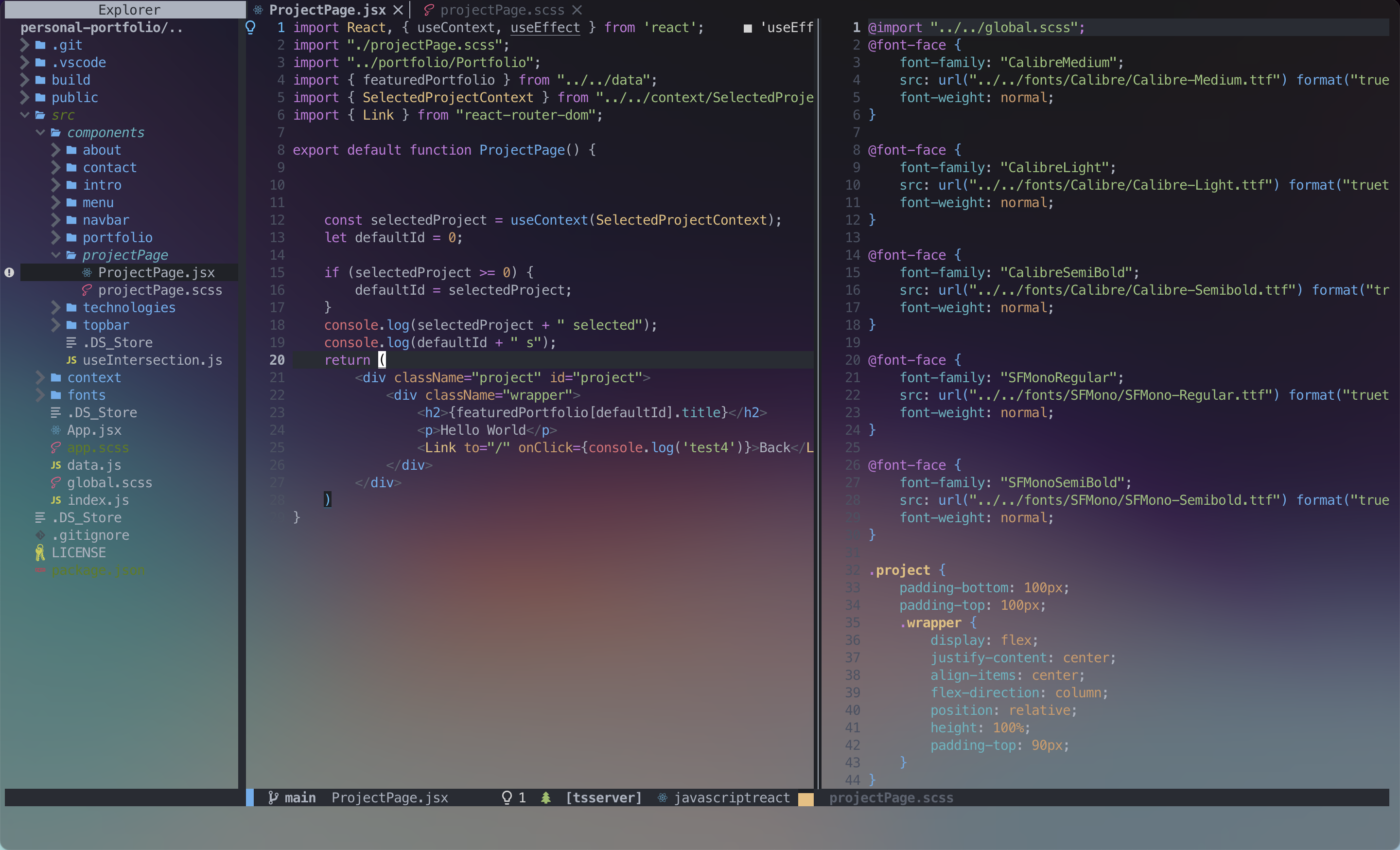1400x850 pixels.
Task: Close the projectPage.scss tab
Action: tap(577, 10)
